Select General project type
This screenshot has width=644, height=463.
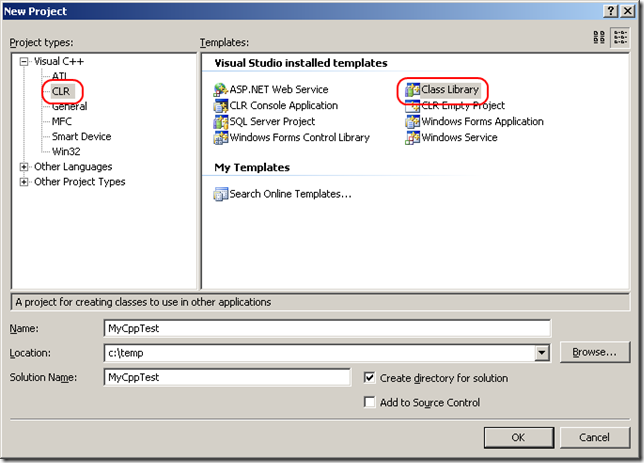[69, 106]
